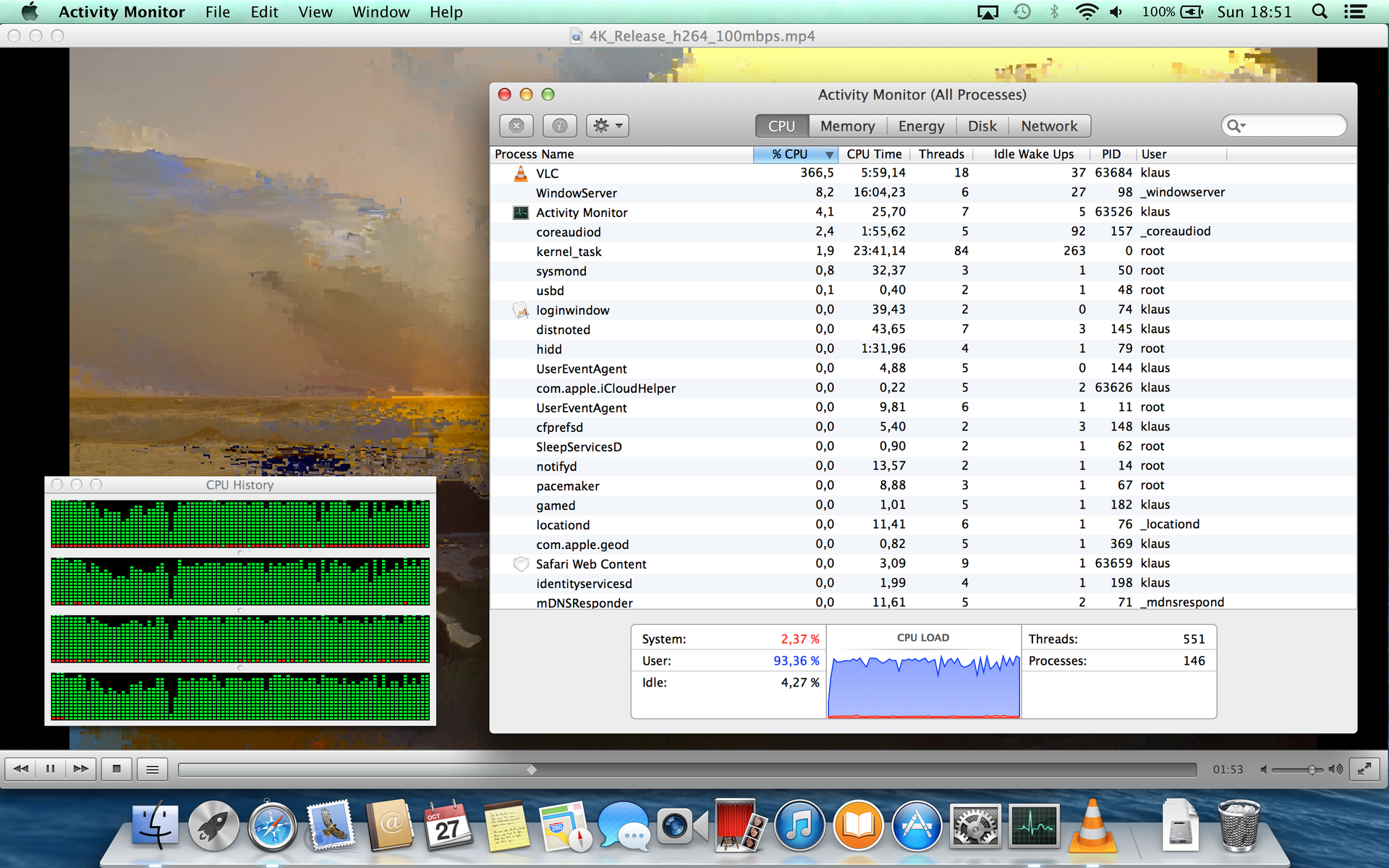1389x868 pixels.
Task: Pause VLC video playback
Action: (x=51, y=769)
